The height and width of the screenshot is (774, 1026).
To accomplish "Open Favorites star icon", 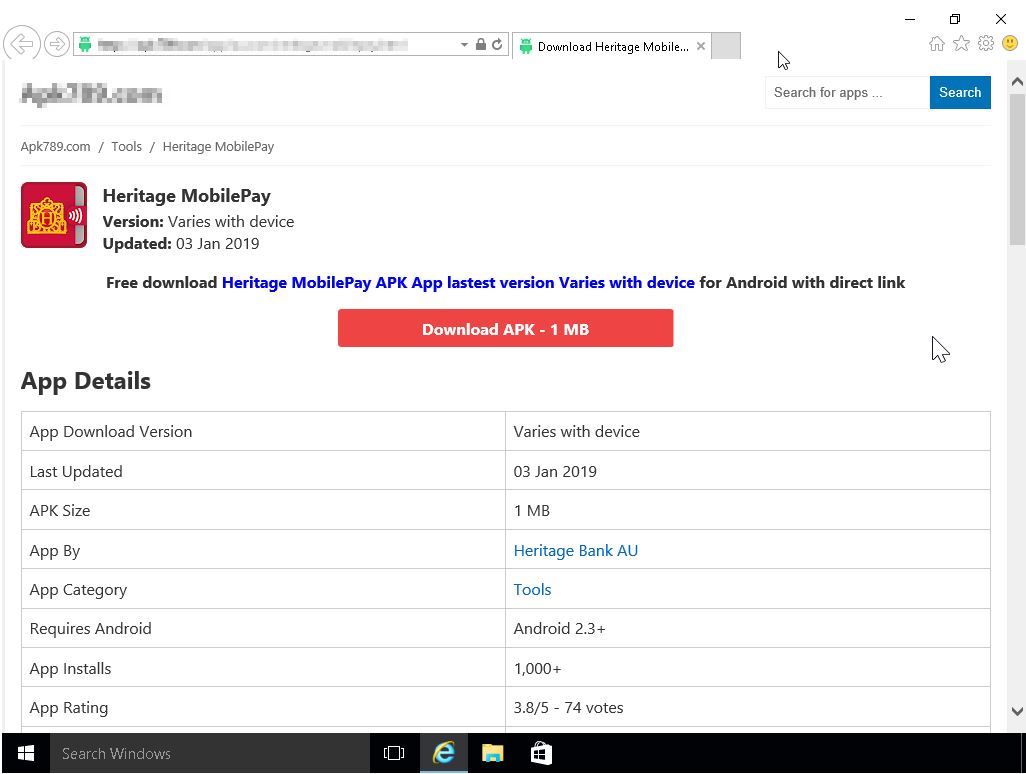I will (961, 44).
